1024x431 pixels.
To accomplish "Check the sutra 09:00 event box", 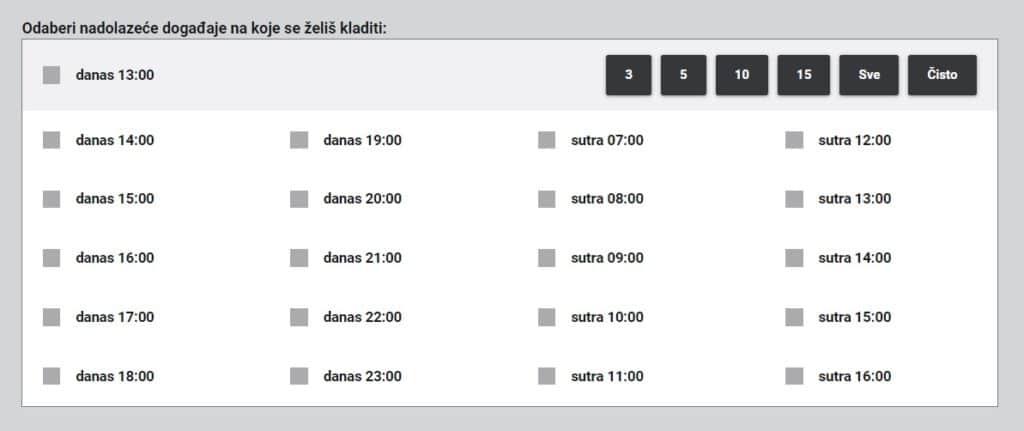I will [547, 258].
